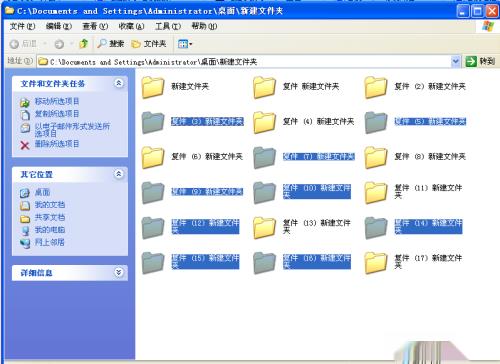Open the address bar dropdown arrow
This screenshot has height=364, width=500.
[455, 61]
